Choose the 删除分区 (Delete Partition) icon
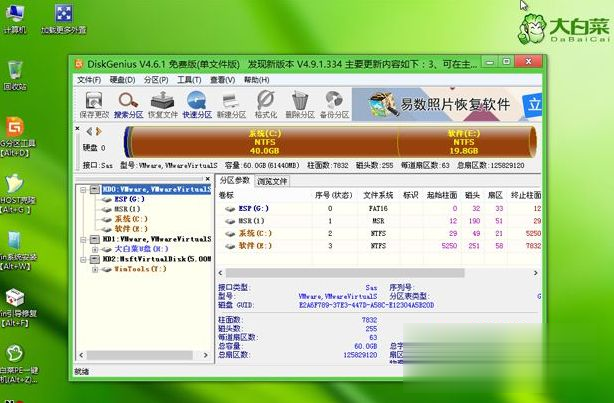614x403 pixels. pos(300,103)
